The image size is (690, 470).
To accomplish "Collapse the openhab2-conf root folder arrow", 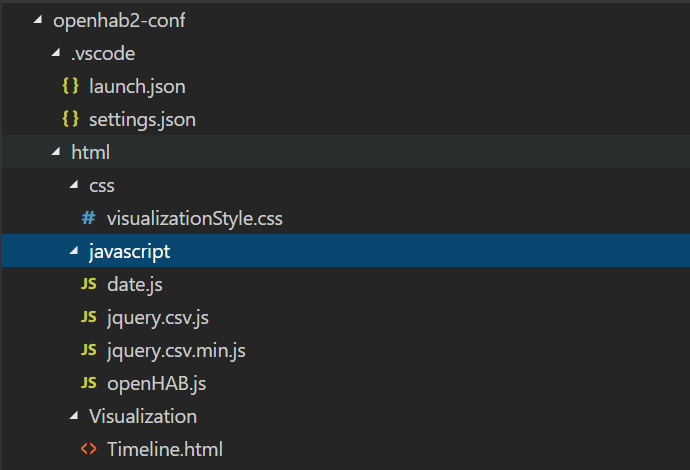I will [x=38, y=21].
